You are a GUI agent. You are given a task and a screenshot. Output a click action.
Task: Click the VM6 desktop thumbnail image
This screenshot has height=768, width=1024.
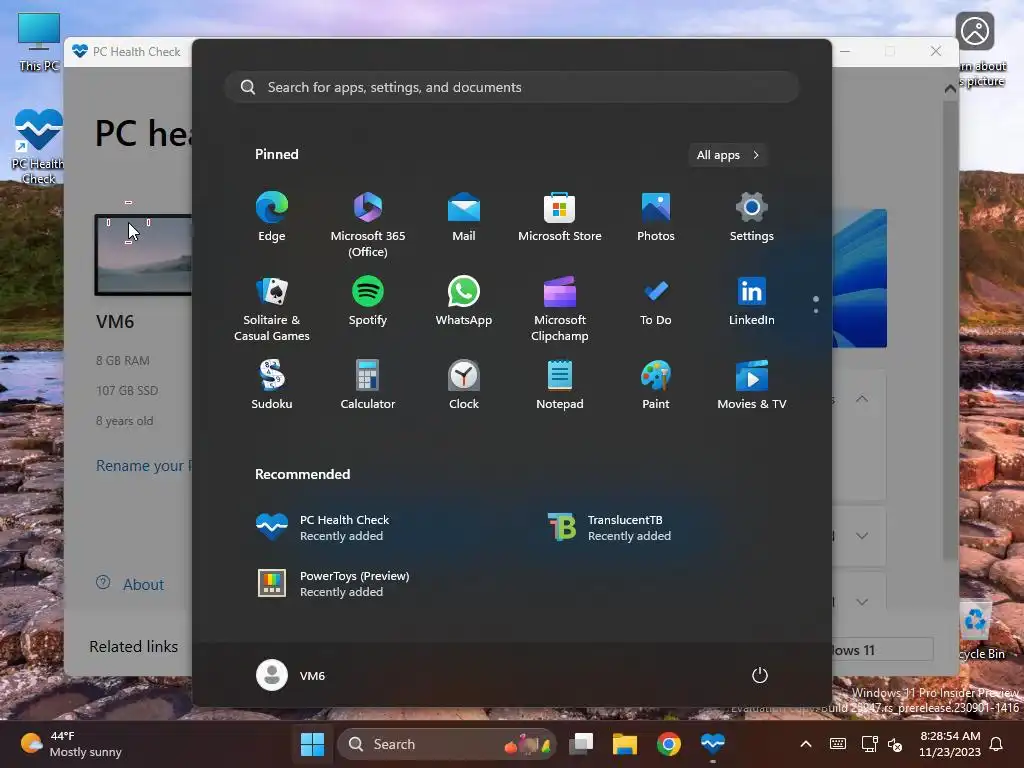pos(144,255)
